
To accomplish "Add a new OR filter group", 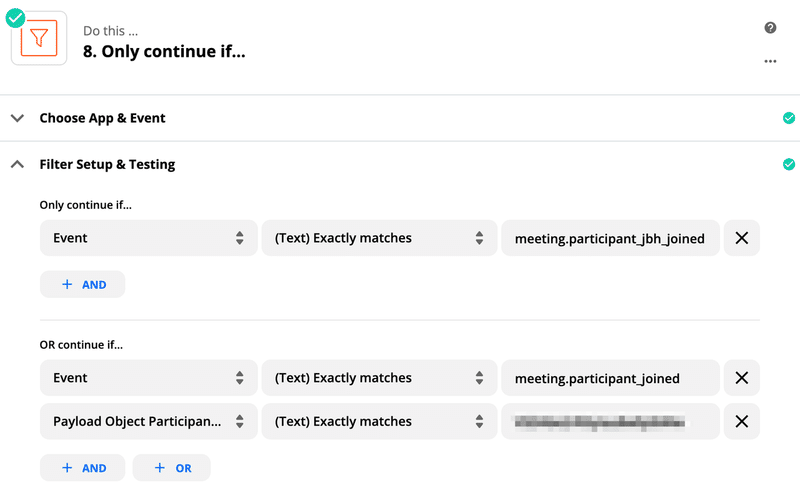I will tap(172, 467).
